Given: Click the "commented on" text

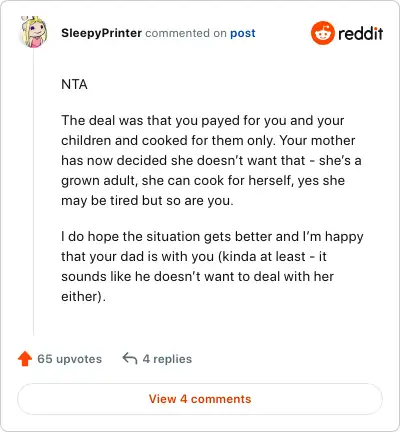Looking at the screenshot, I should 186,33.
